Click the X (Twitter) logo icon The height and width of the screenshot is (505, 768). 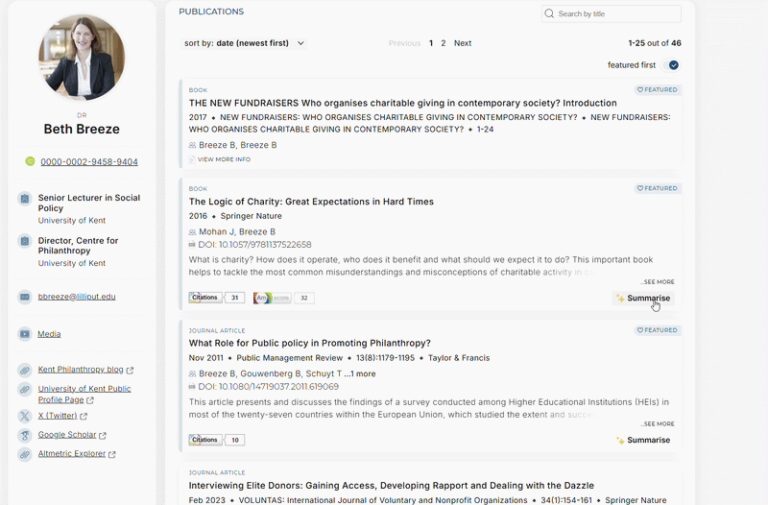point(24,415)
